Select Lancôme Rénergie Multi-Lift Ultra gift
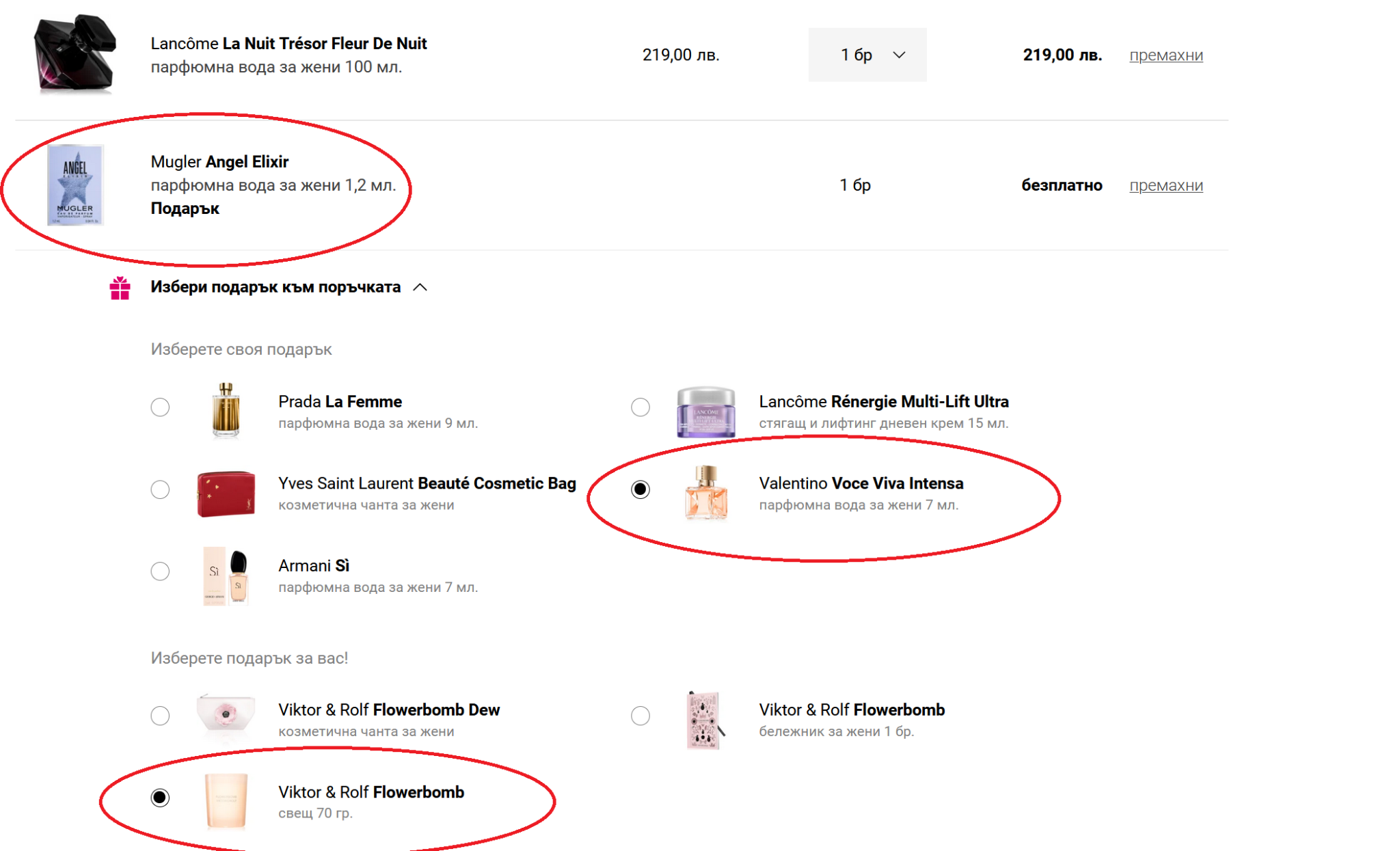The image size is (1400, 851). [x=641, y=407]
